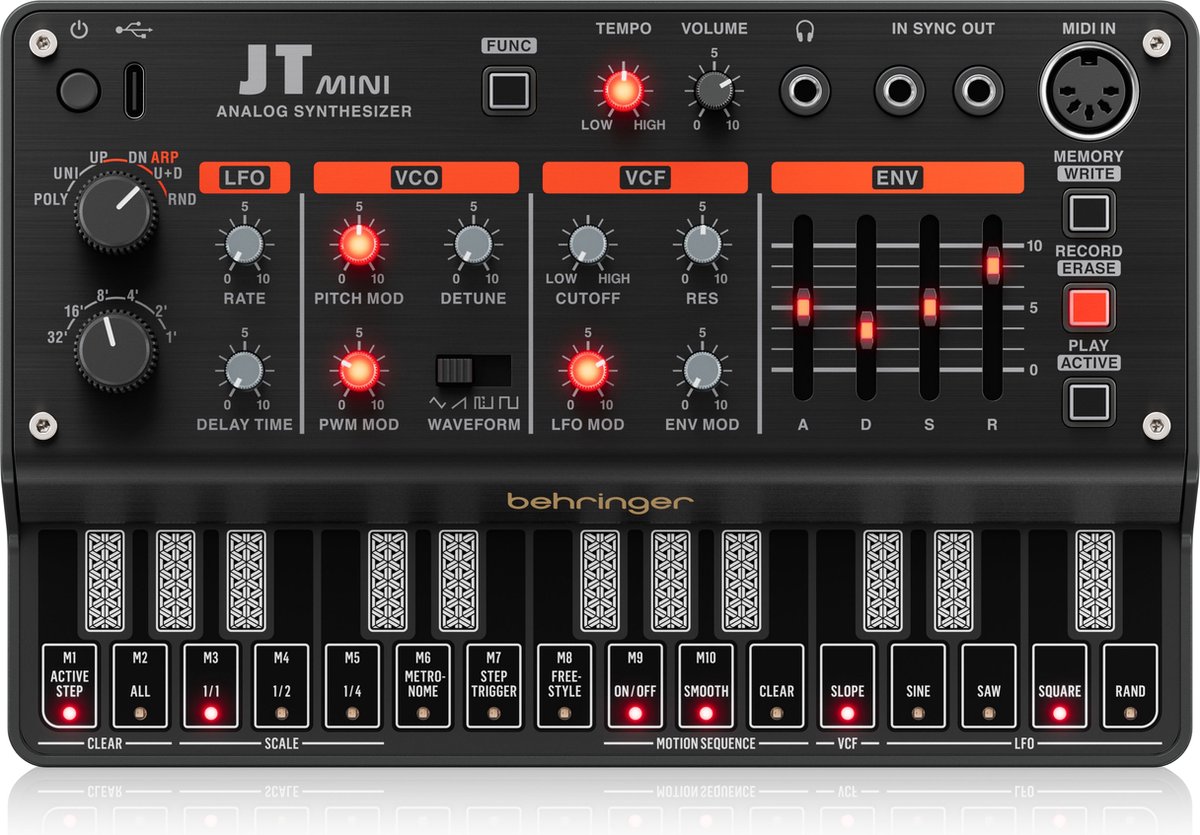
Task: Push the round power button
Action: tap(78, 91)
